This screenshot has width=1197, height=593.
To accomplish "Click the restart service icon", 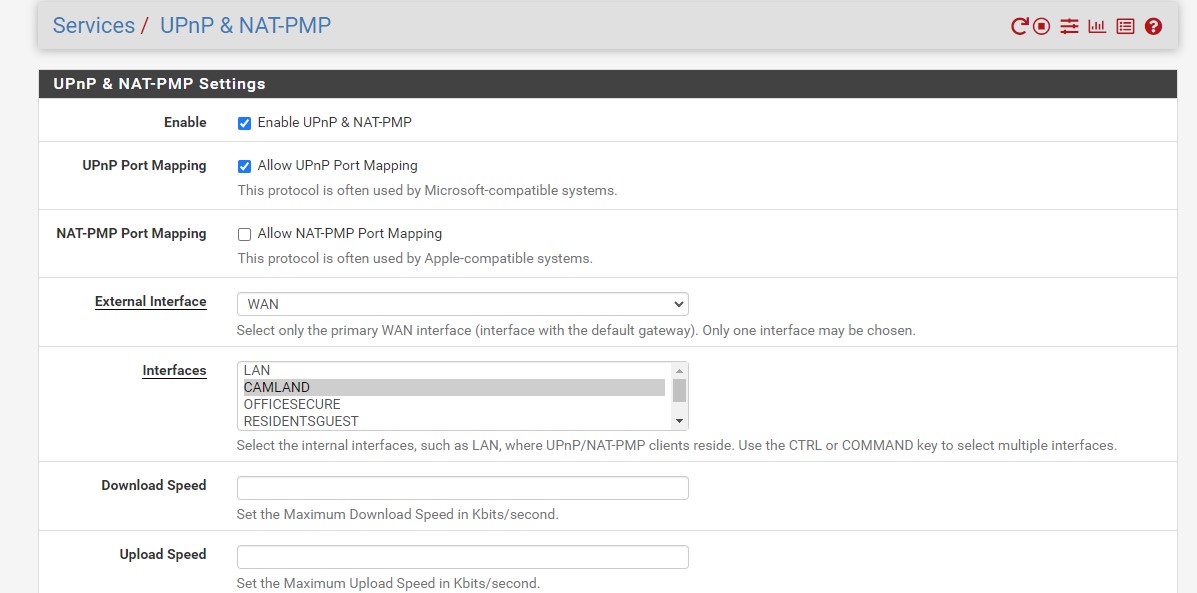I will coord(1019,27).
